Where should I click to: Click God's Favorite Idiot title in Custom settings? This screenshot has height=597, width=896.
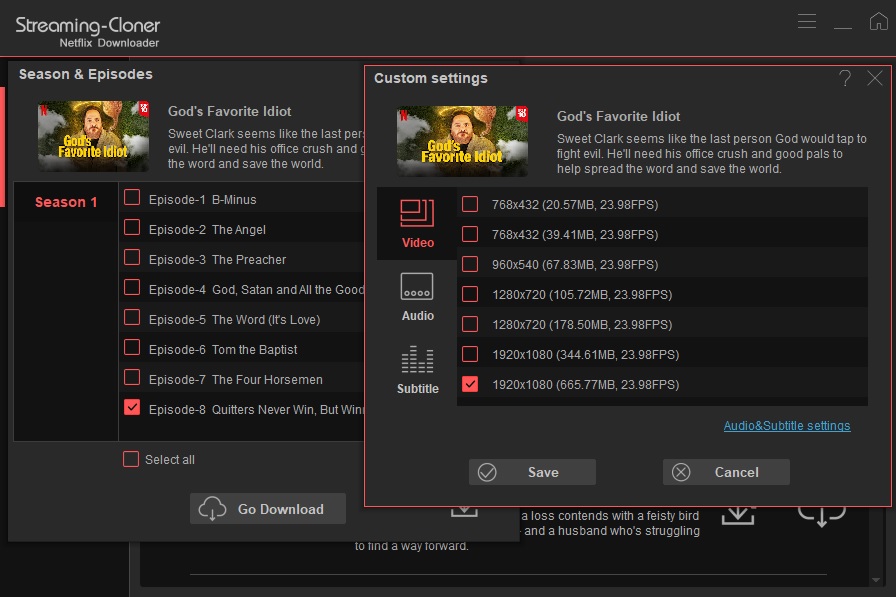[x=618, y=117]
